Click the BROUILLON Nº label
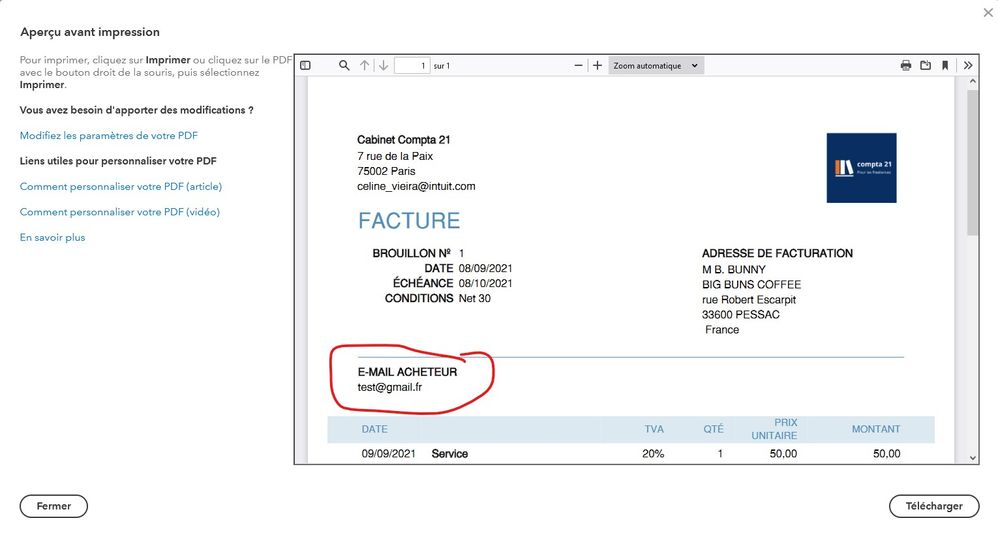The width and height of the screenshot is (998, 535). point(411,253)
